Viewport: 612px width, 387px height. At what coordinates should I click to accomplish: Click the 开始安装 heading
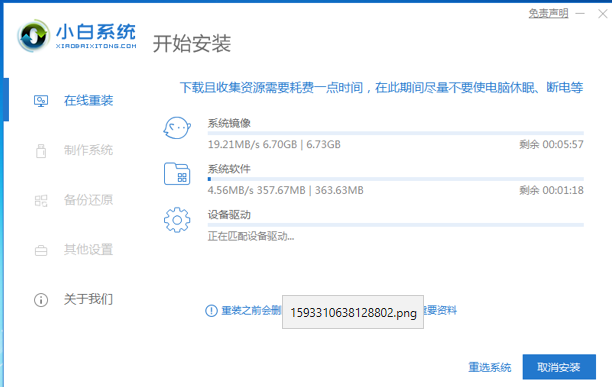click(x=192, y=43)
